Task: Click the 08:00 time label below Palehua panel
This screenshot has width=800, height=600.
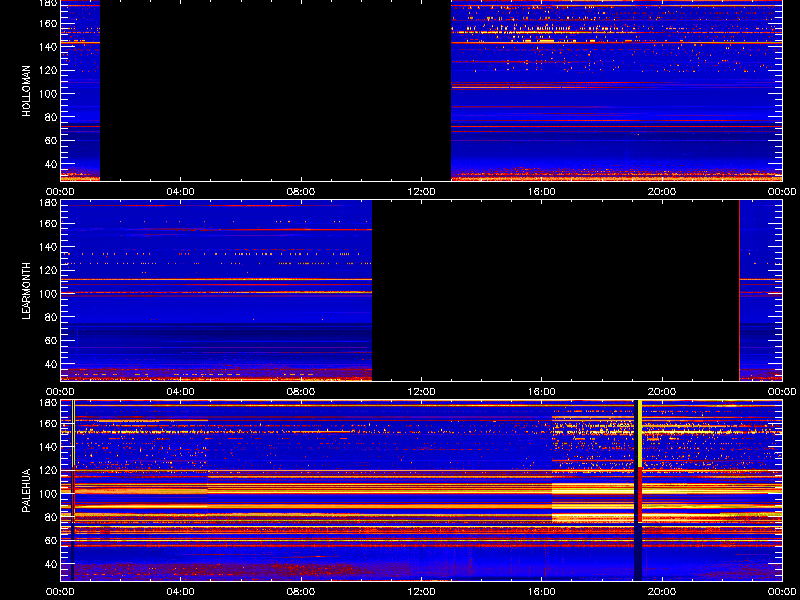Action: click(301, 592)
